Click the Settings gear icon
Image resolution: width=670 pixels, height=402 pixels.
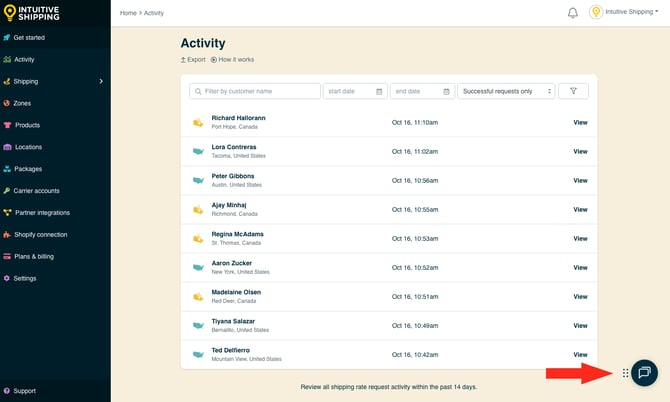(6, 278)
